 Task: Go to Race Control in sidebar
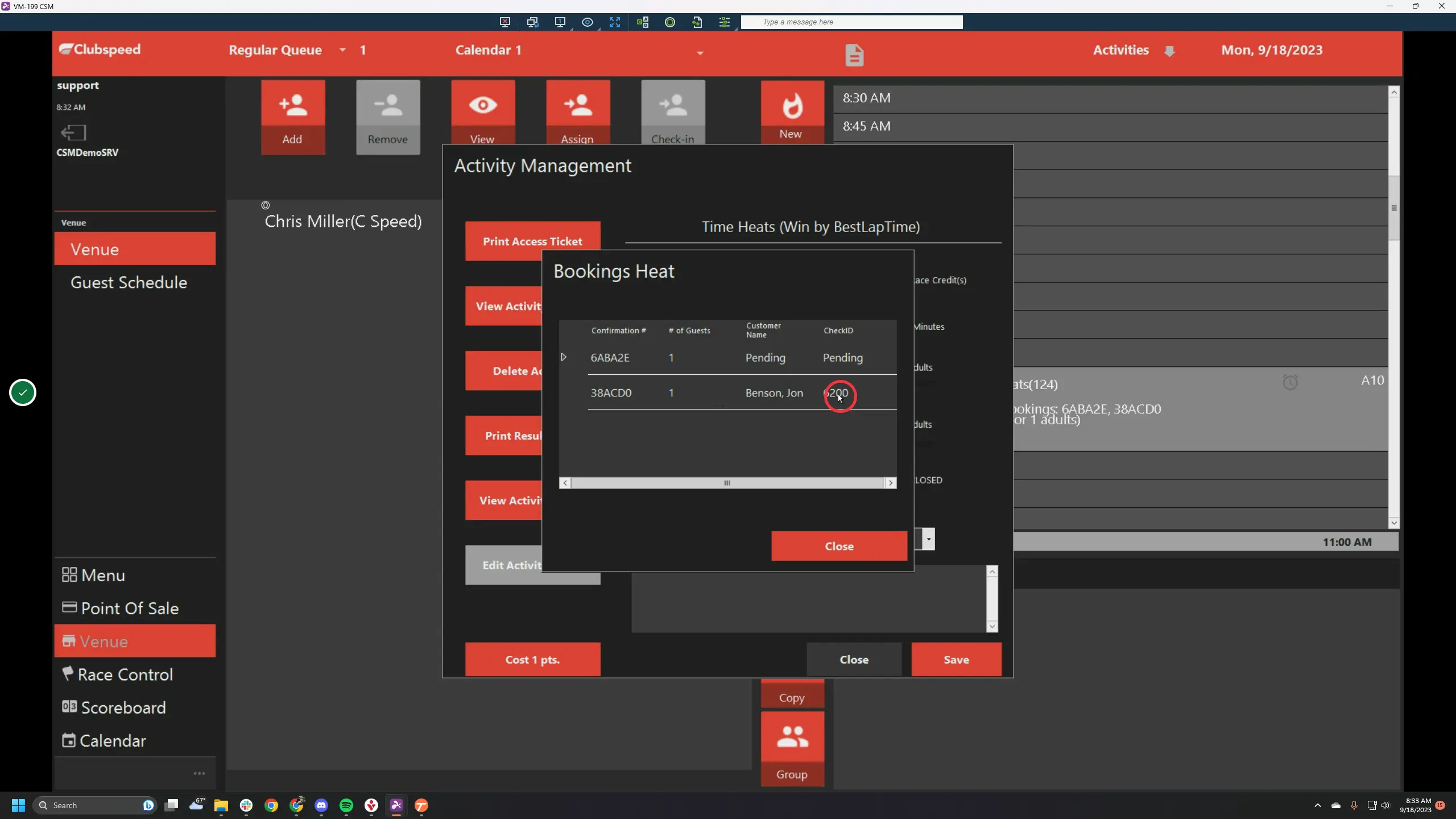(135, 674)
